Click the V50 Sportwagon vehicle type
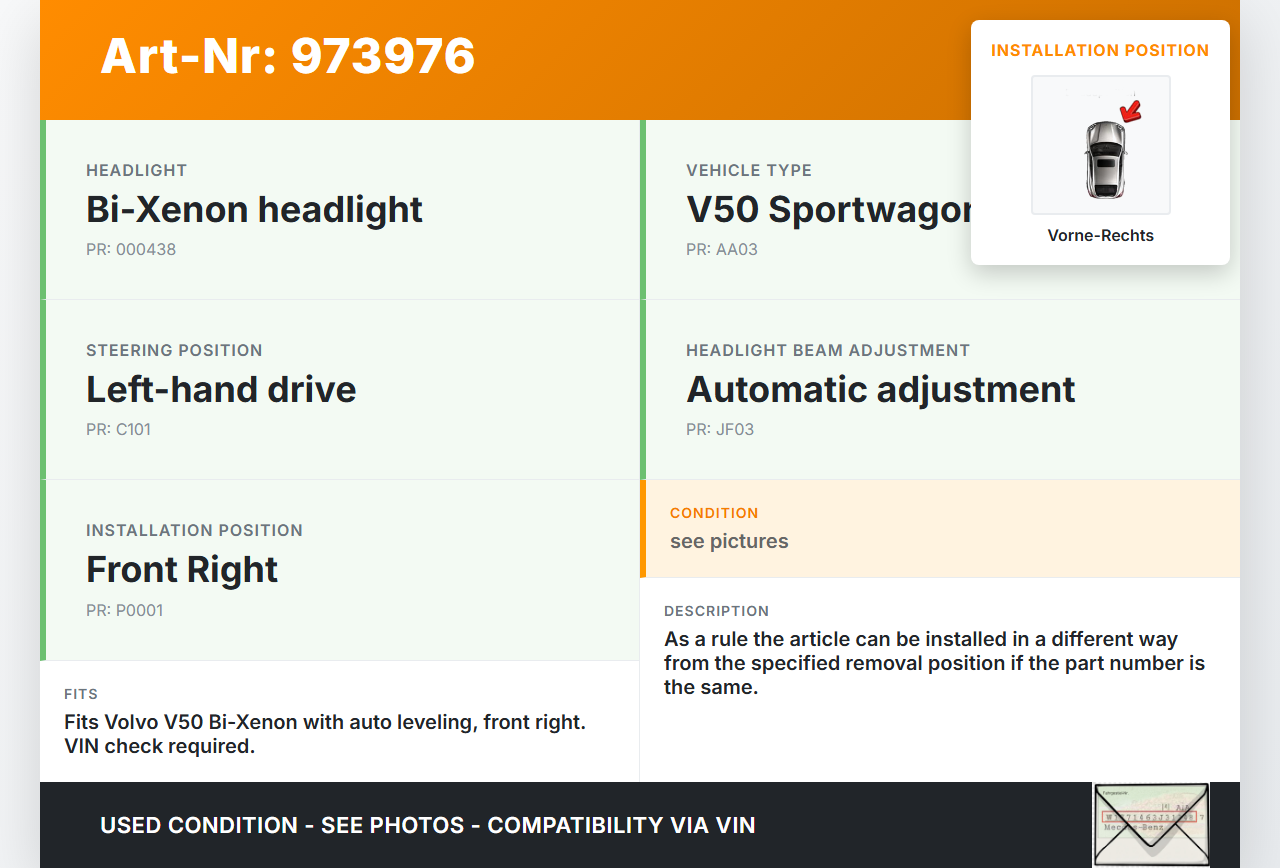 click(829, 209)
